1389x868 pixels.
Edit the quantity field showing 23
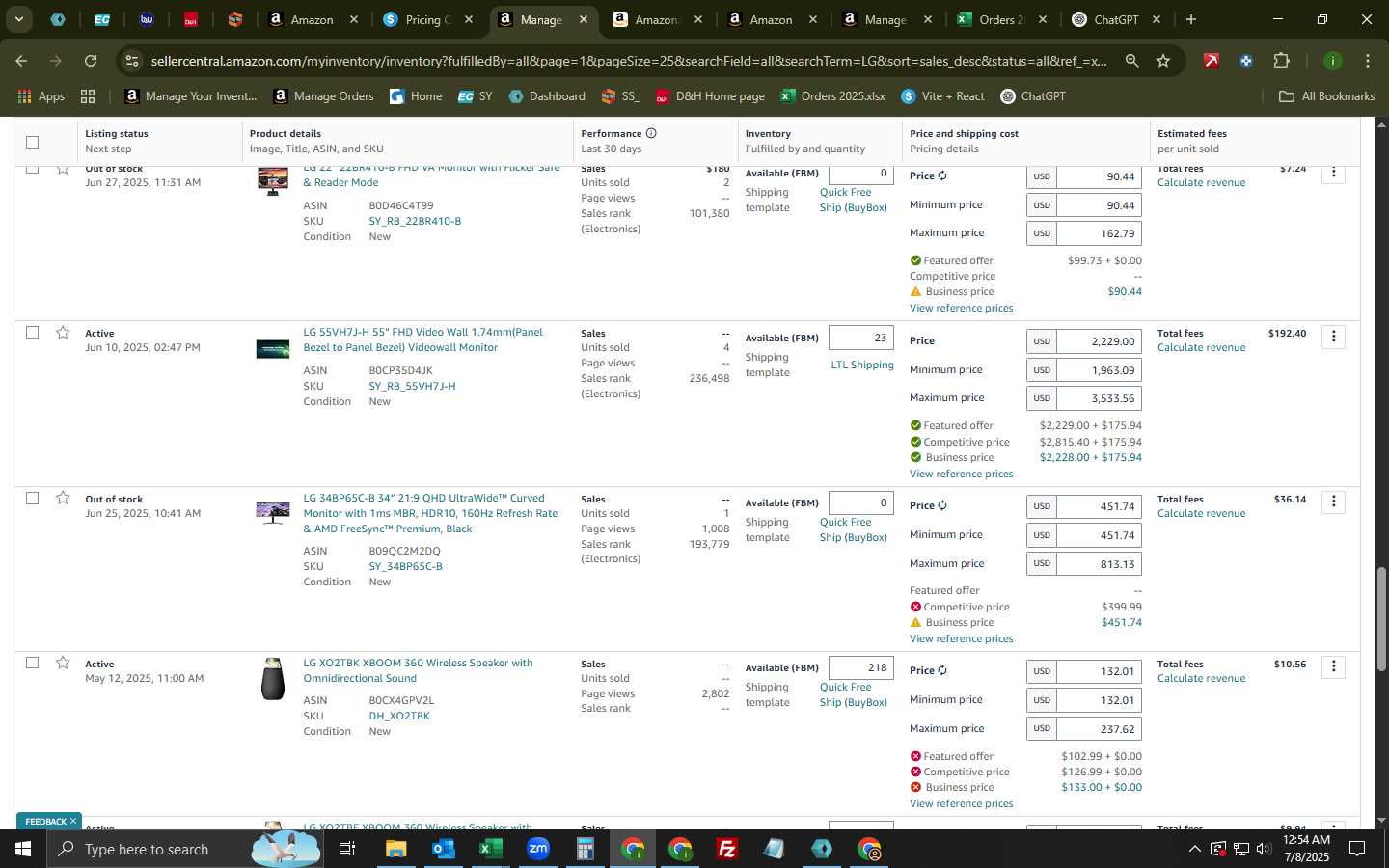pos(860,338)
